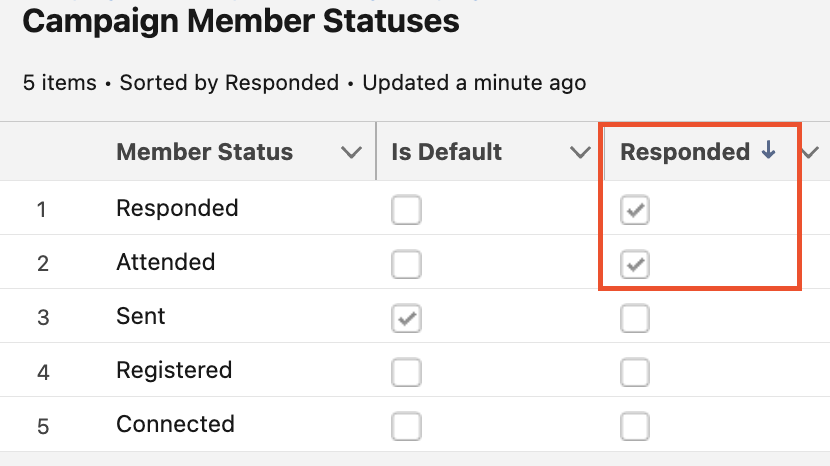Open the Member Status column dropdown

[351, 153]
